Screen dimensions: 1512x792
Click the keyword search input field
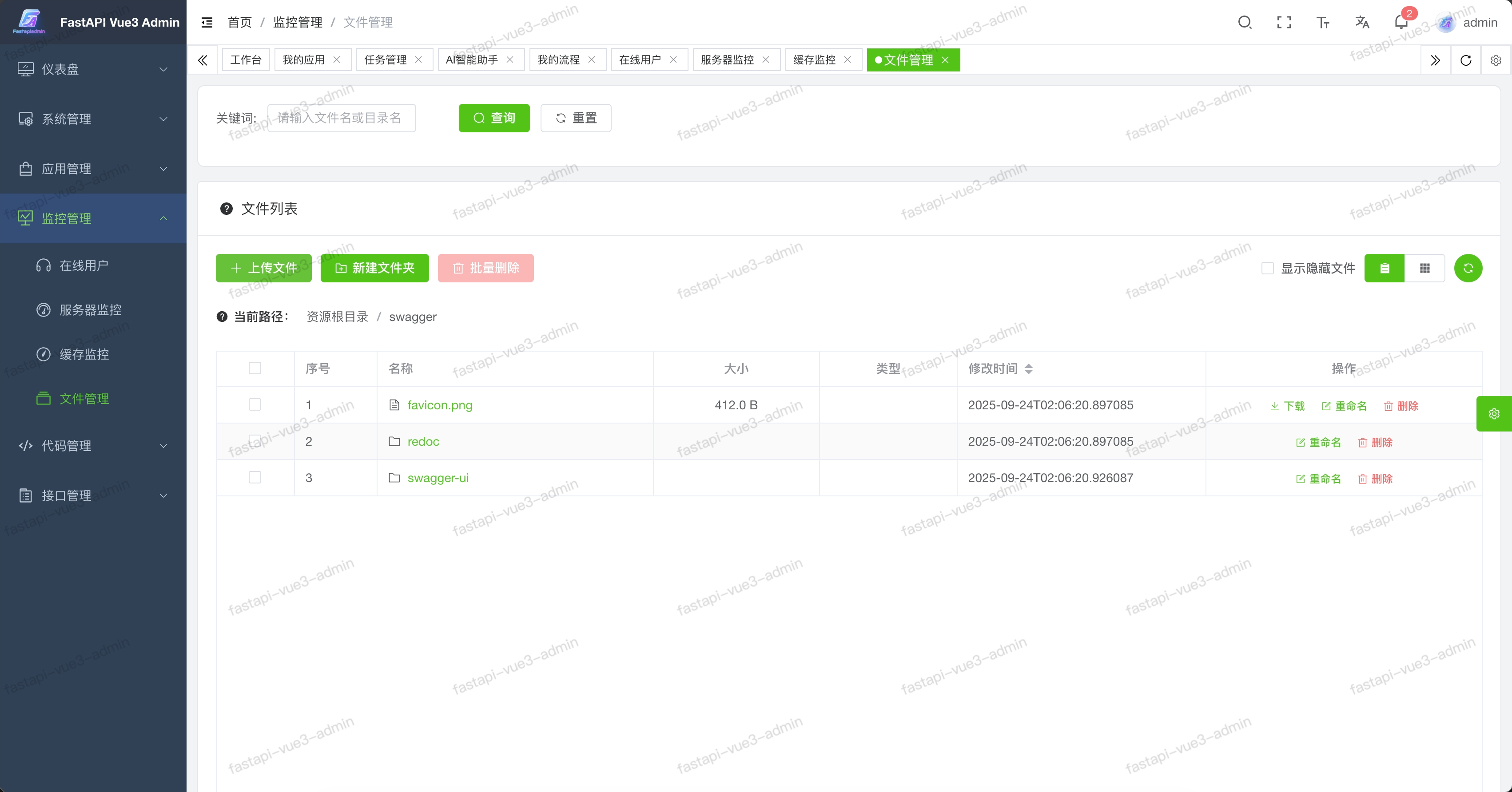coord(342,118)
